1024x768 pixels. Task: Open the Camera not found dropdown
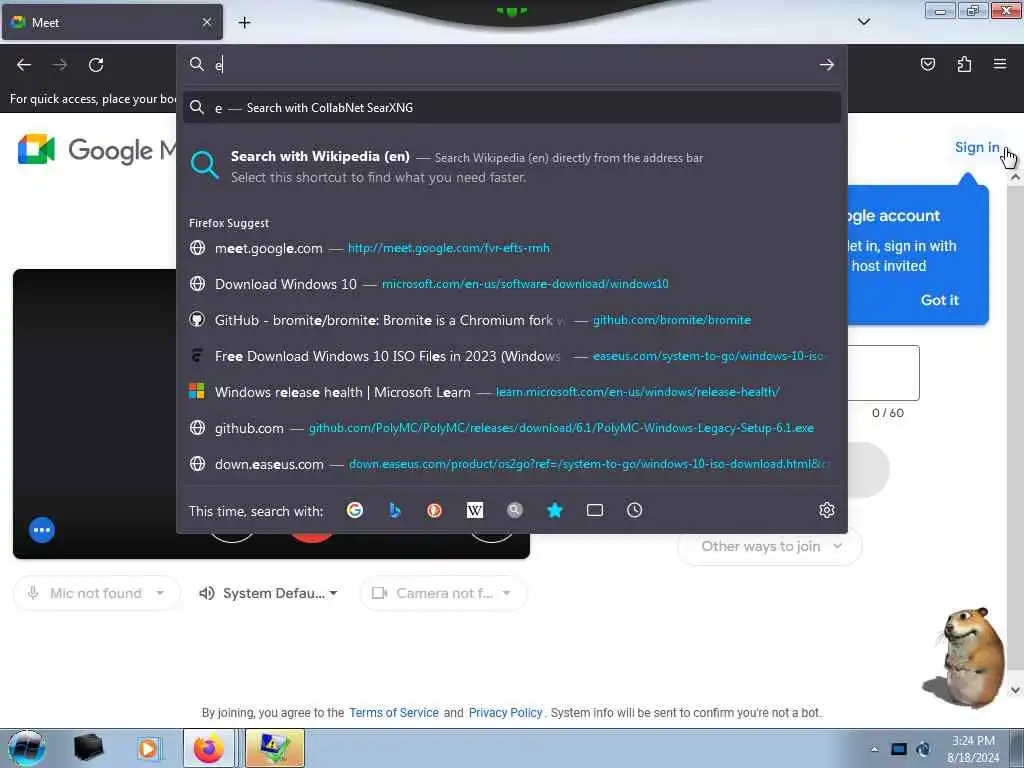pos(443,593)
